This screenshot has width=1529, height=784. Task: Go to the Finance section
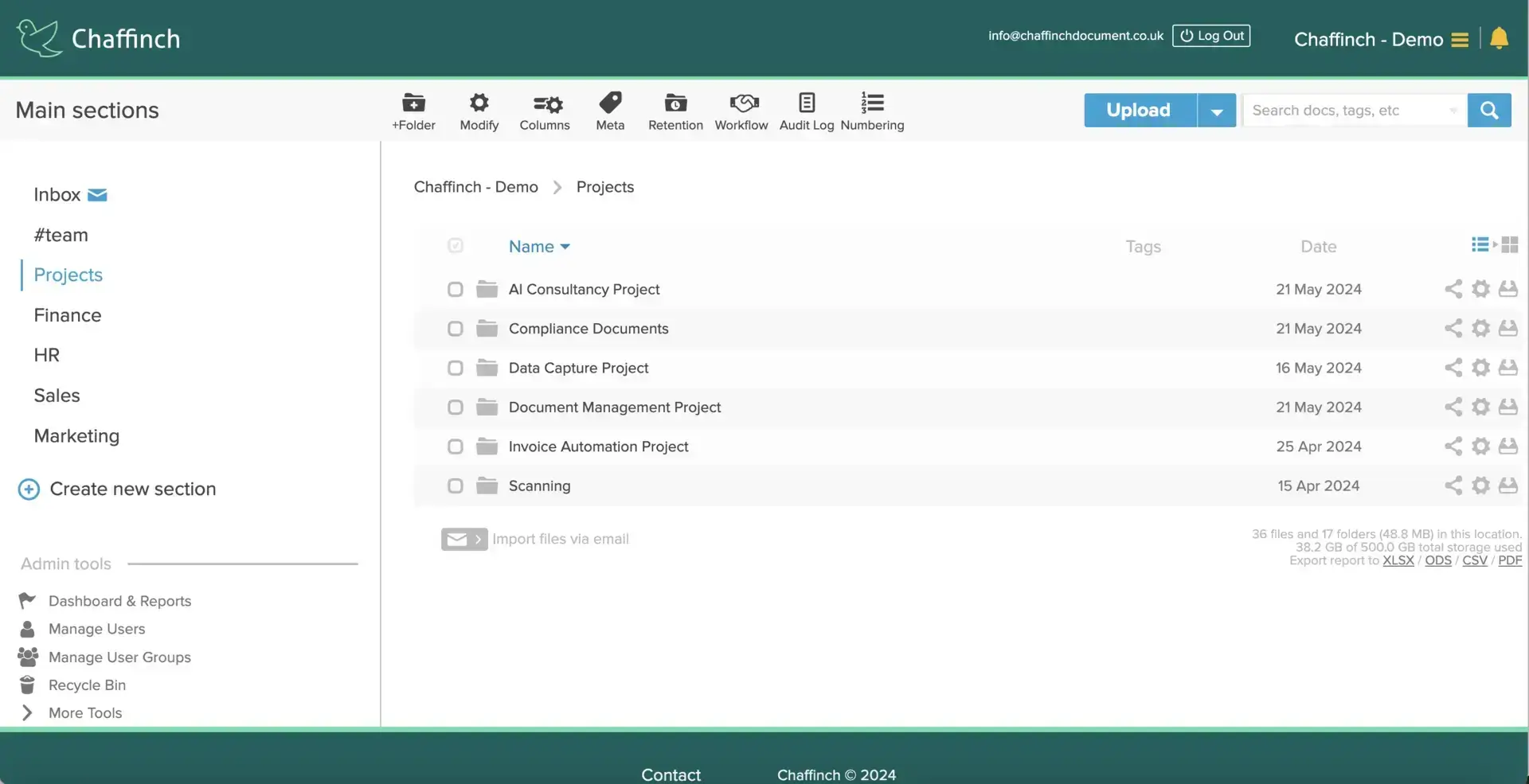coord(68,315)
